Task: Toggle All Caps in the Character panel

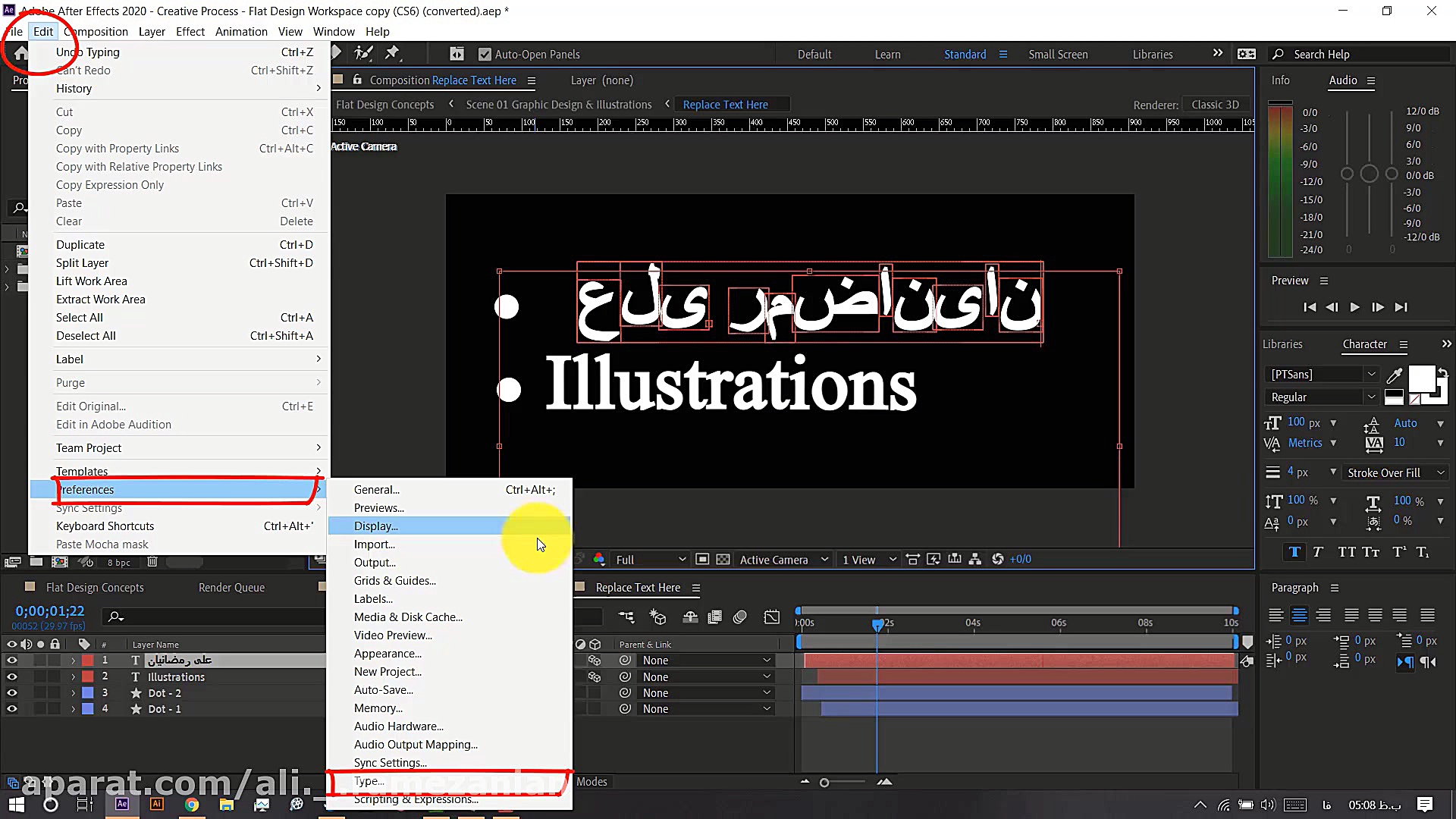Action: coord(1347,551)
